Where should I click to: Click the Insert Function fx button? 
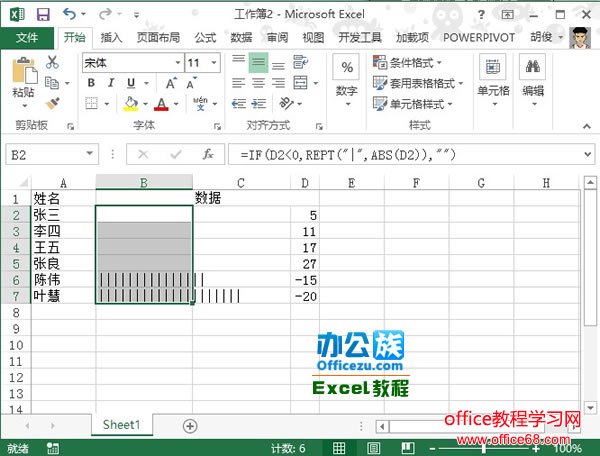[x=208, y=155]
